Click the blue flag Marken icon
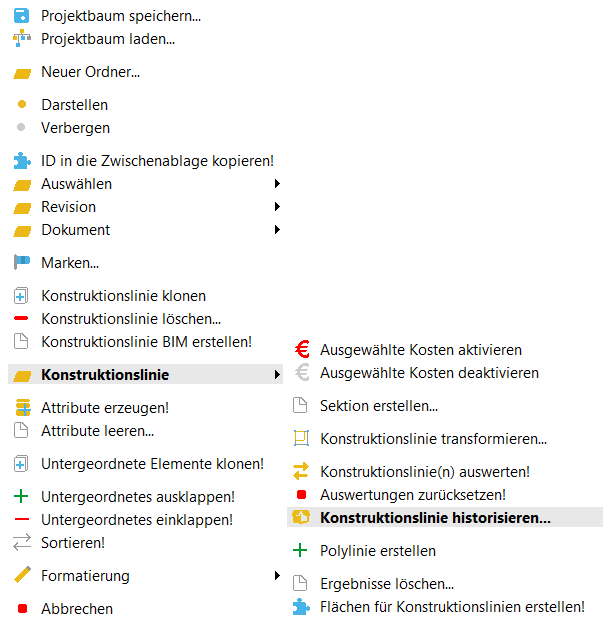Image resolution: width=603 pixels, height=623 pixels. (22, 263)
